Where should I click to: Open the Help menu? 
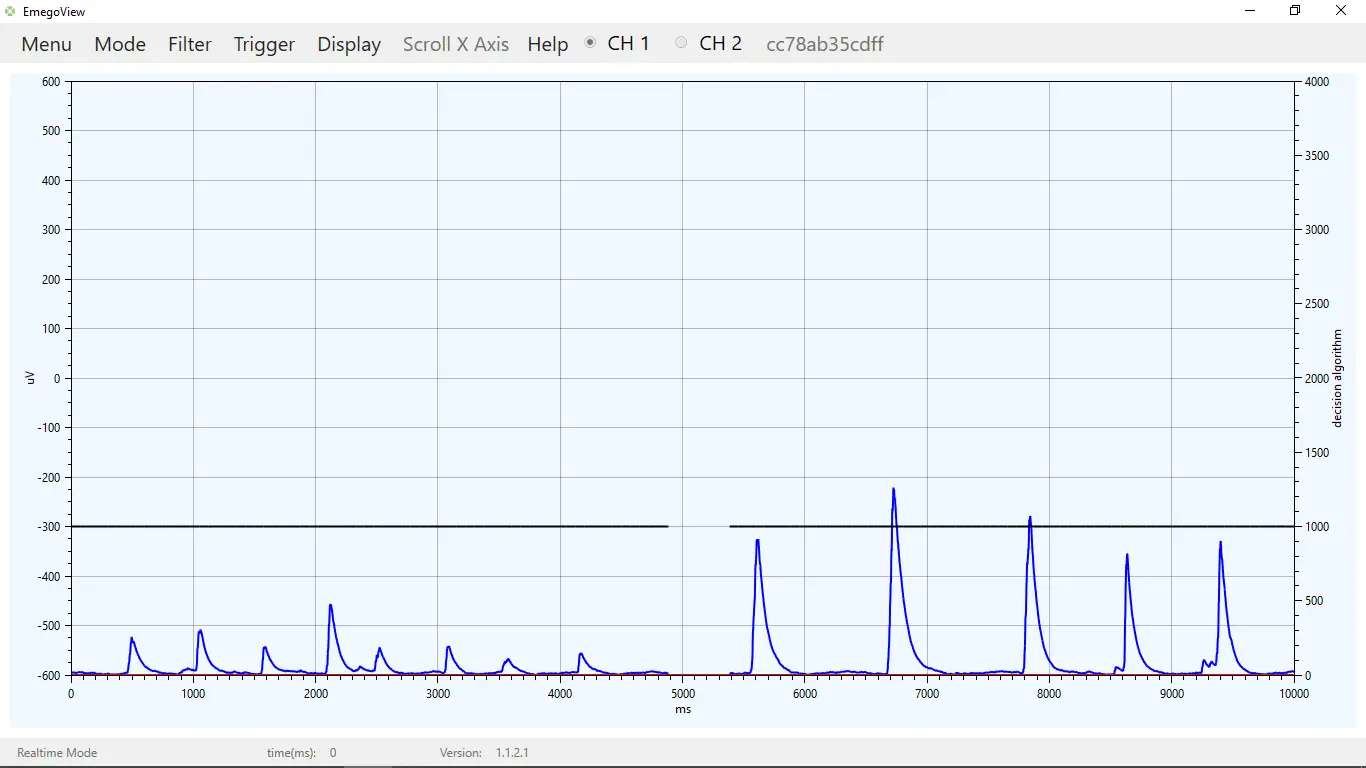[547, 44]
